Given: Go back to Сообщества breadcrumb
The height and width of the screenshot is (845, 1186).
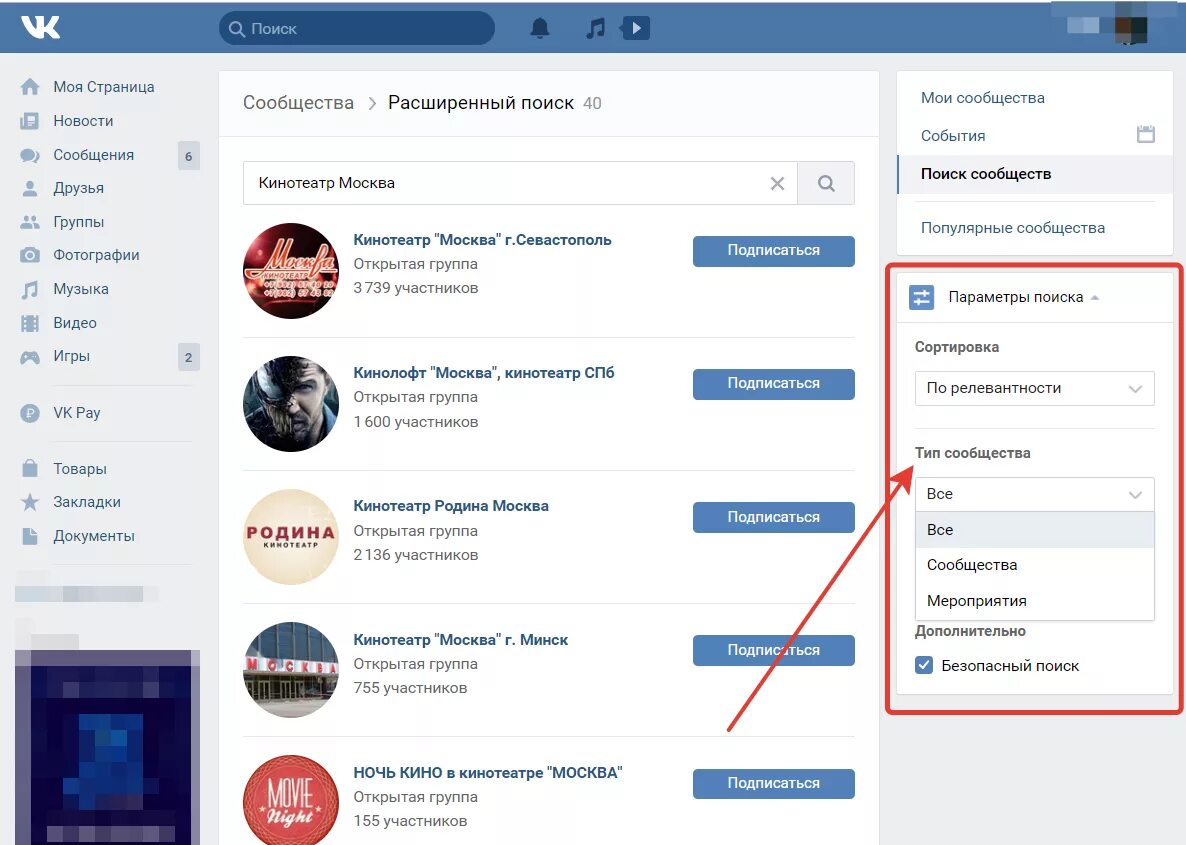Looking at the screenshot, I should click(298, 103).
